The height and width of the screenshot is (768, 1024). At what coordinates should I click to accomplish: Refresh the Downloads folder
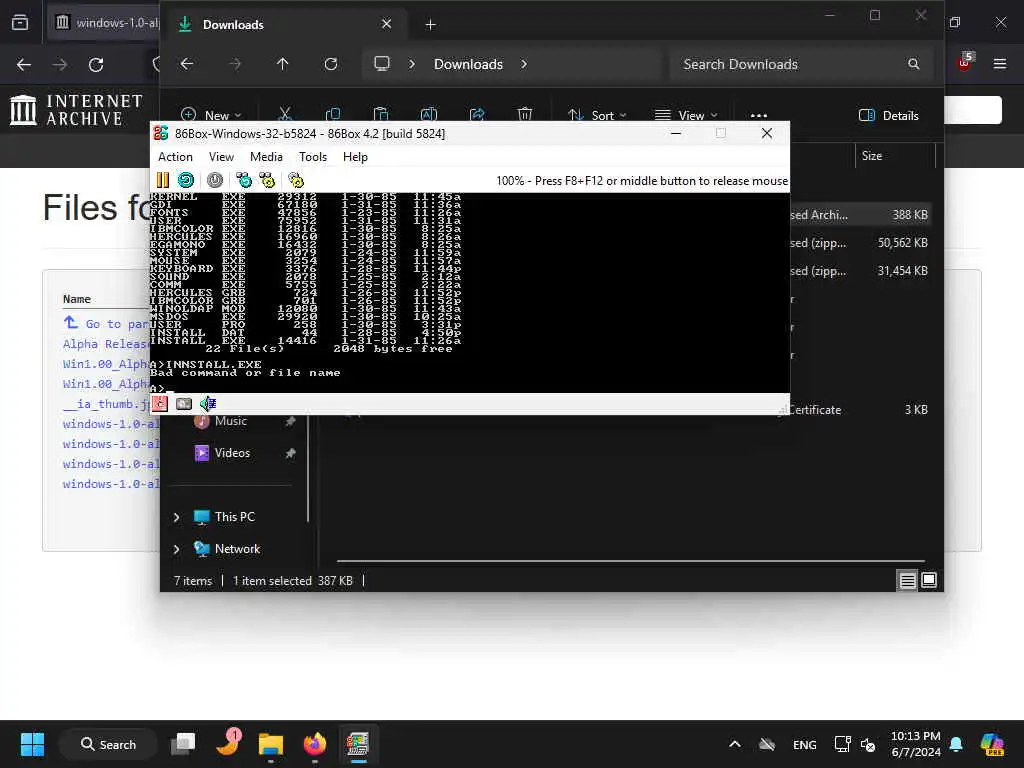tap(331, 64)
